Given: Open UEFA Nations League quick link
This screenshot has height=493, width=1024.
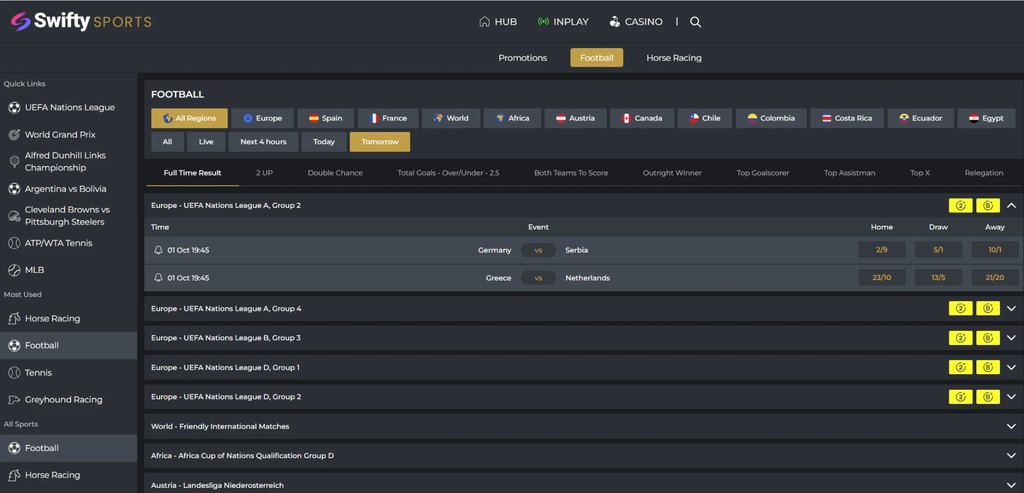Looking at the screenshot, I should click(69, 108).
